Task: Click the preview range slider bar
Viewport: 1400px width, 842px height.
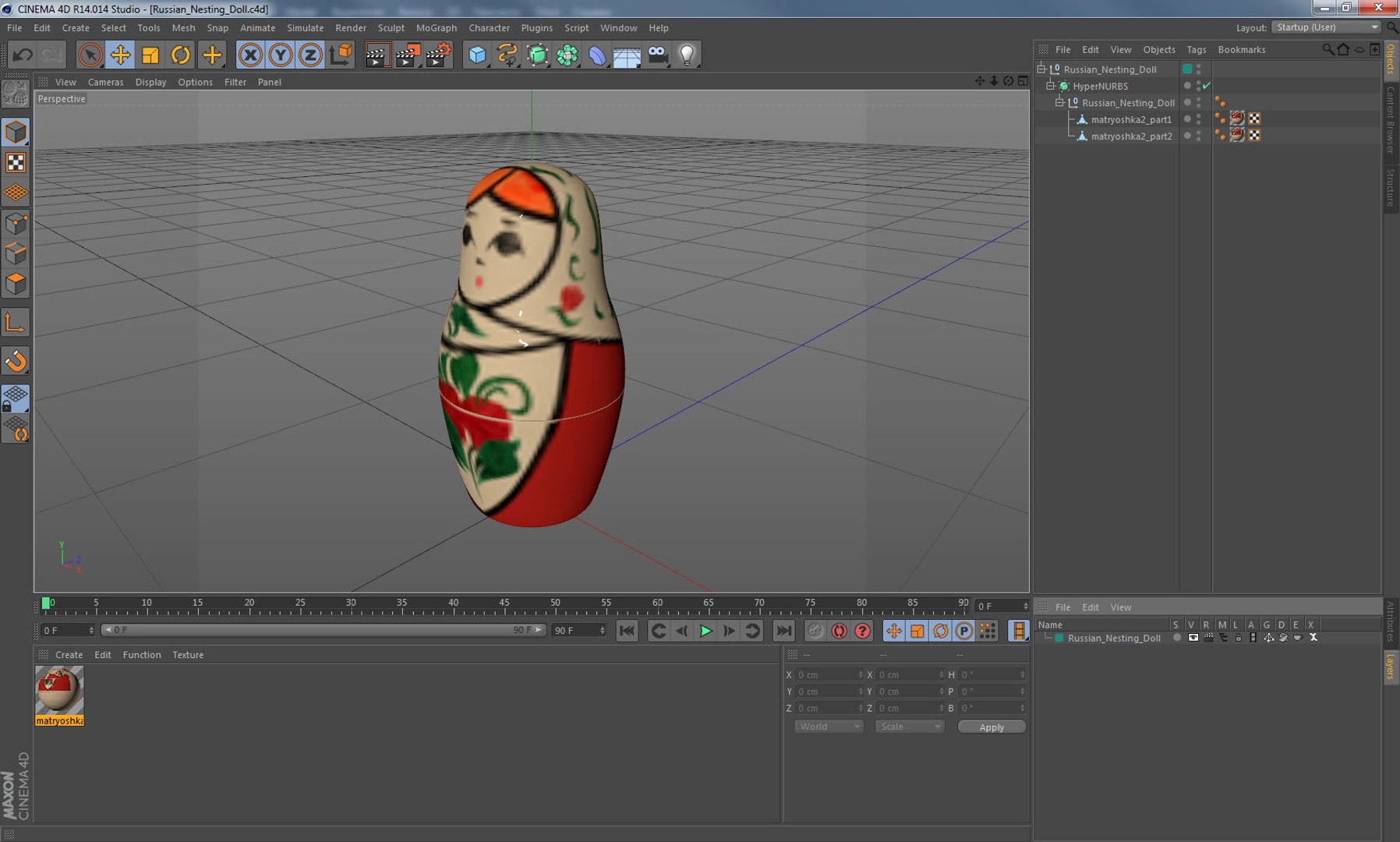Action: tap(323, 630)
